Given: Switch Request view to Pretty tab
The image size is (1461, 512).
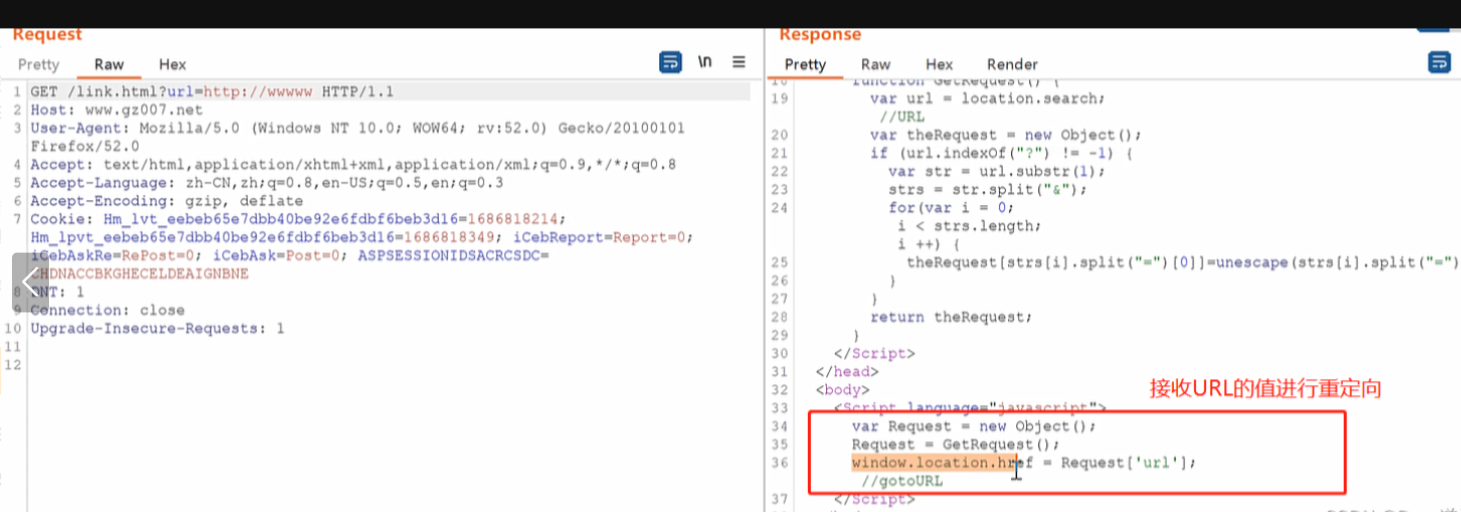Looking at the screenshot, I should 39,64.
